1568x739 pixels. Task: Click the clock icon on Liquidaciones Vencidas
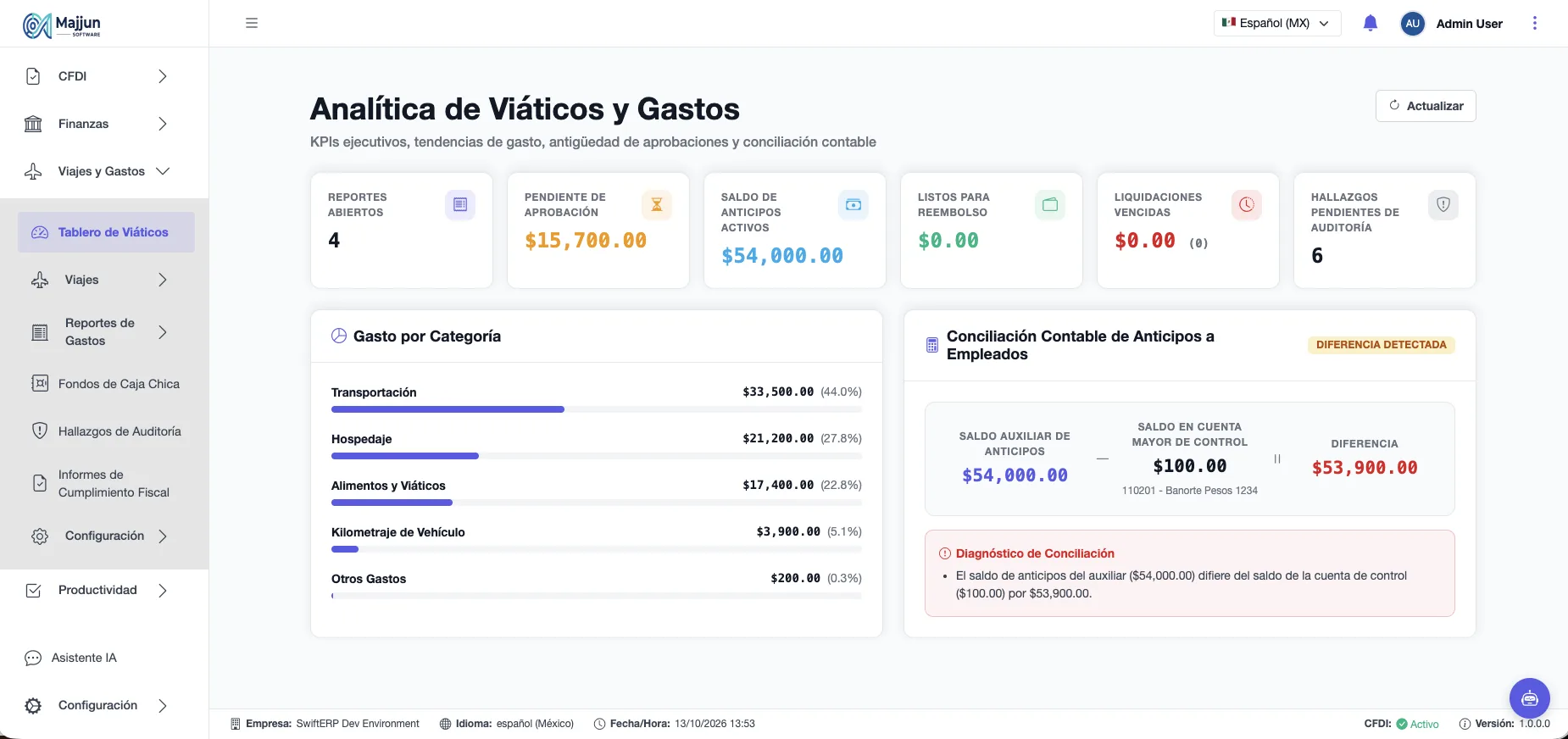[1247, 204]
